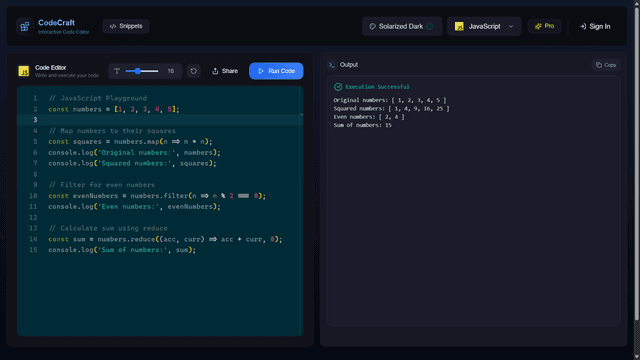Click the 'Interactive Code Editor' subtitle
Screen dimensions: 640x360
point(64,32)
